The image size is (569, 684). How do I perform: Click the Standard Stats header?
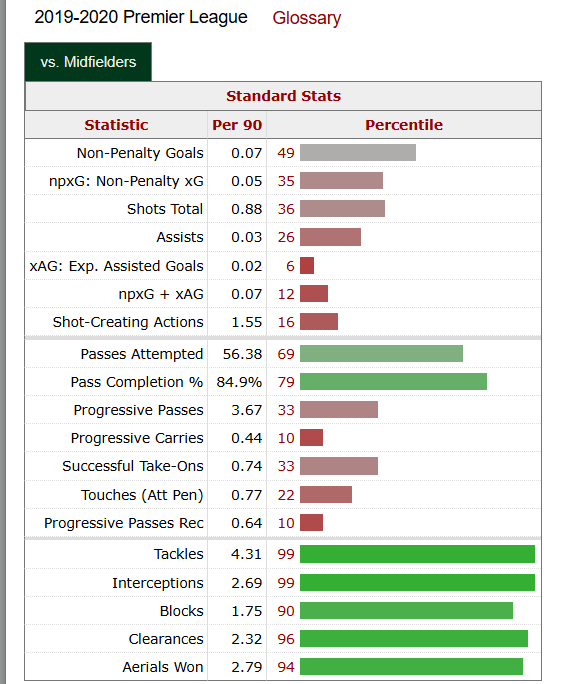click(283, 96)
